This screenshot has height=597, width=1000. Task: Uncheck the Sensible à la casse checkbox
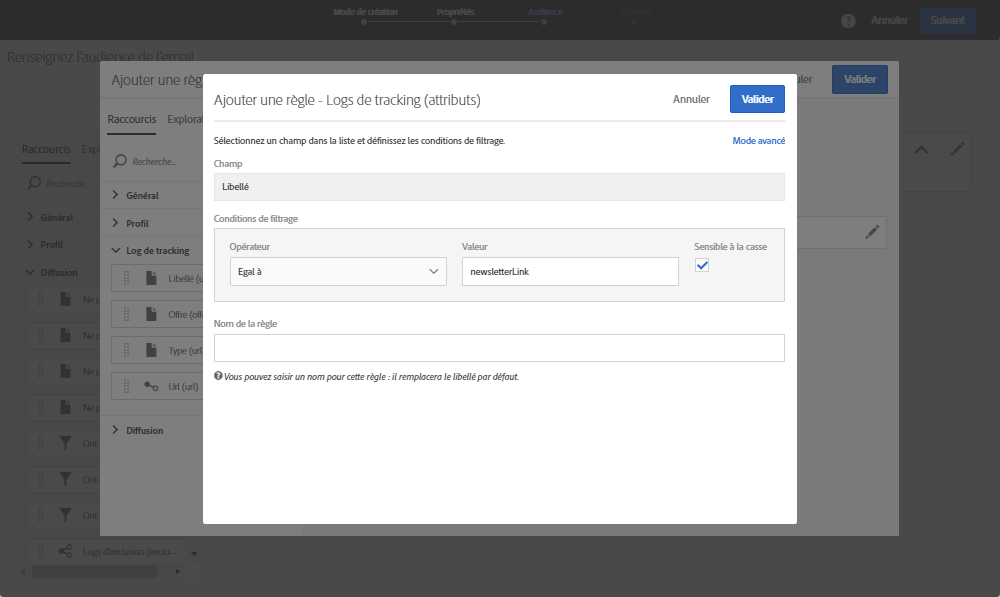click(702, 265)
